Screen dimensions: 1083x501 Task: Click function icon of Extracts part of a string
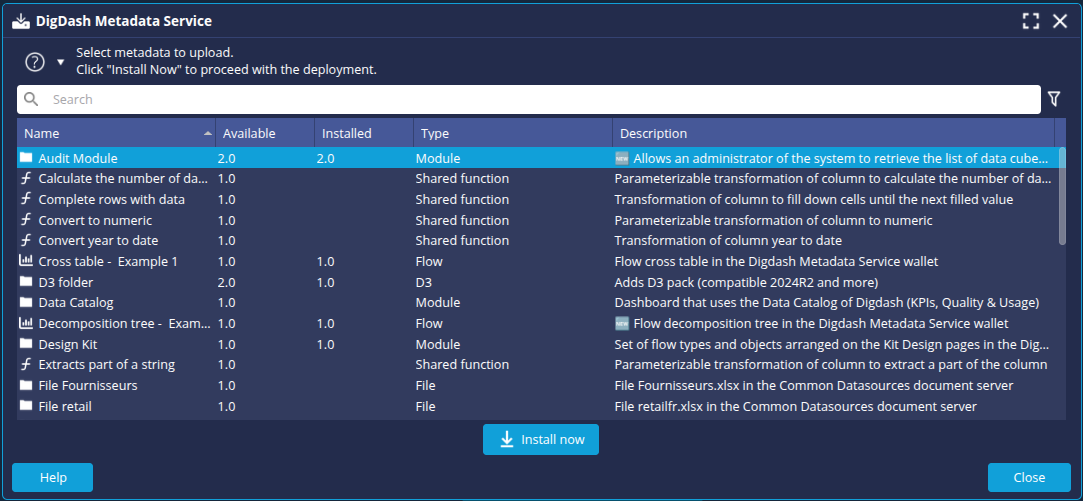(26, 364)
